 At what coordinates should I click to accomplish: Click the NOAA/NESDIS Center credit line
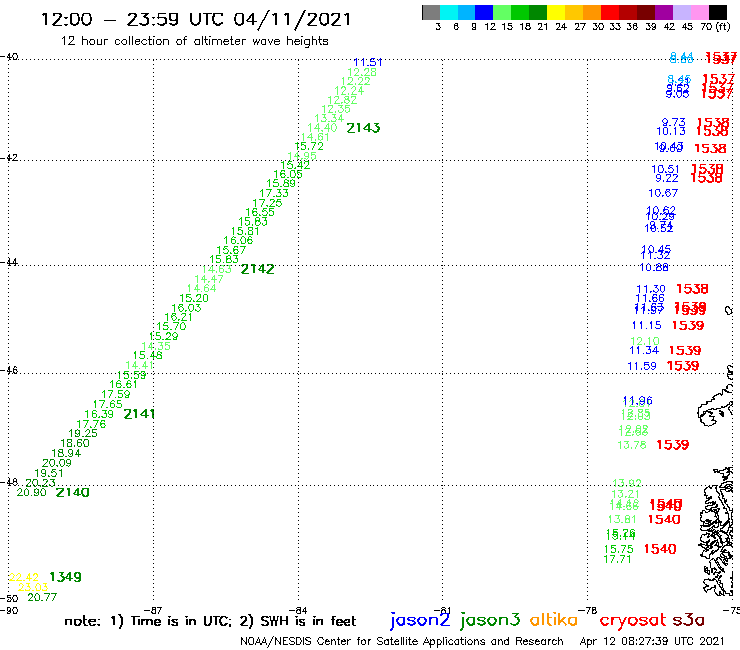point(402,641)
